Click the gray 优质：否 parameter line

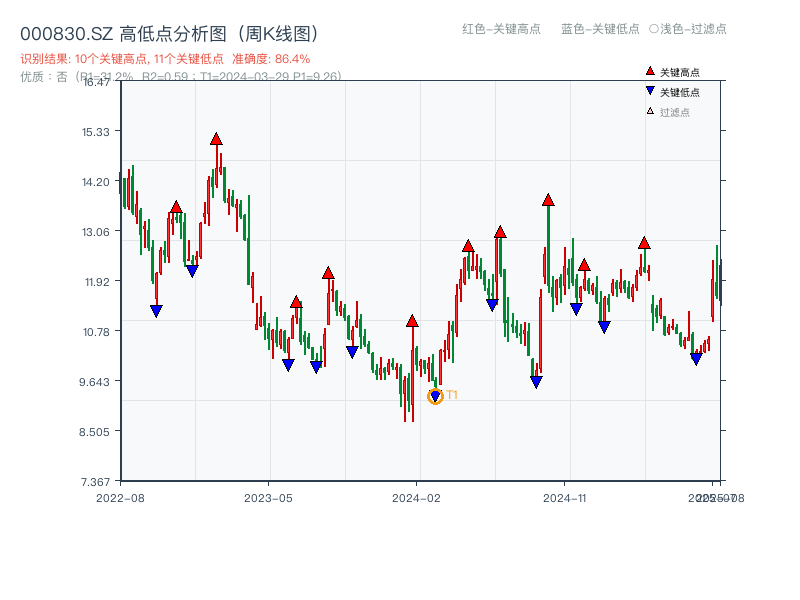click(x=181, y=77)
